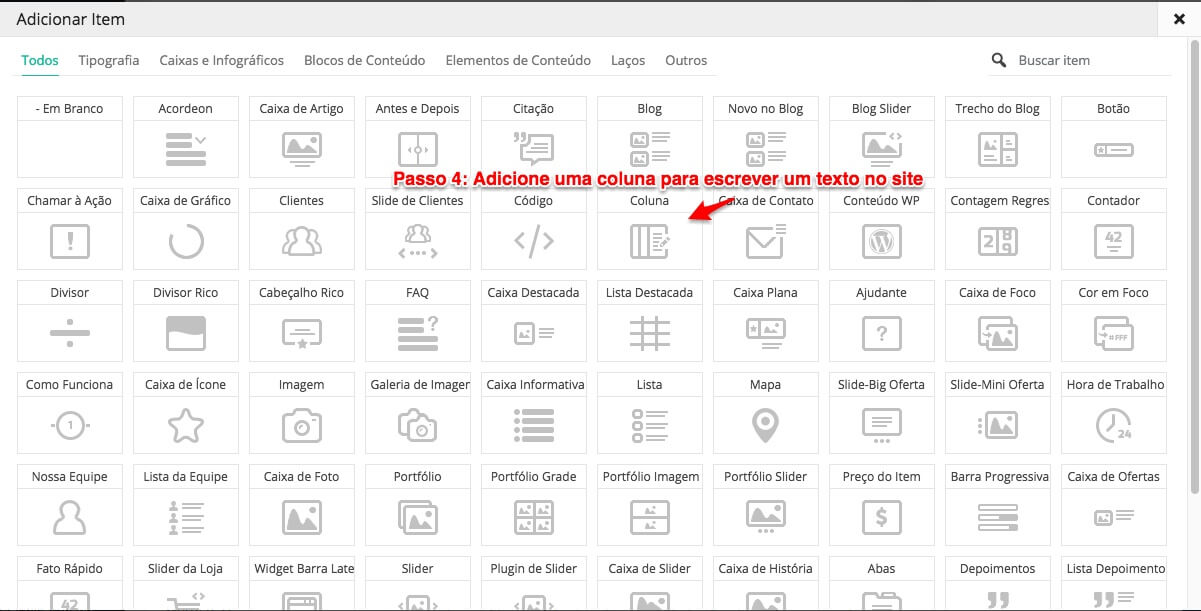Choose the FAQ item icon
This screenshot has height=611, width=1201.
click(417, 333)
